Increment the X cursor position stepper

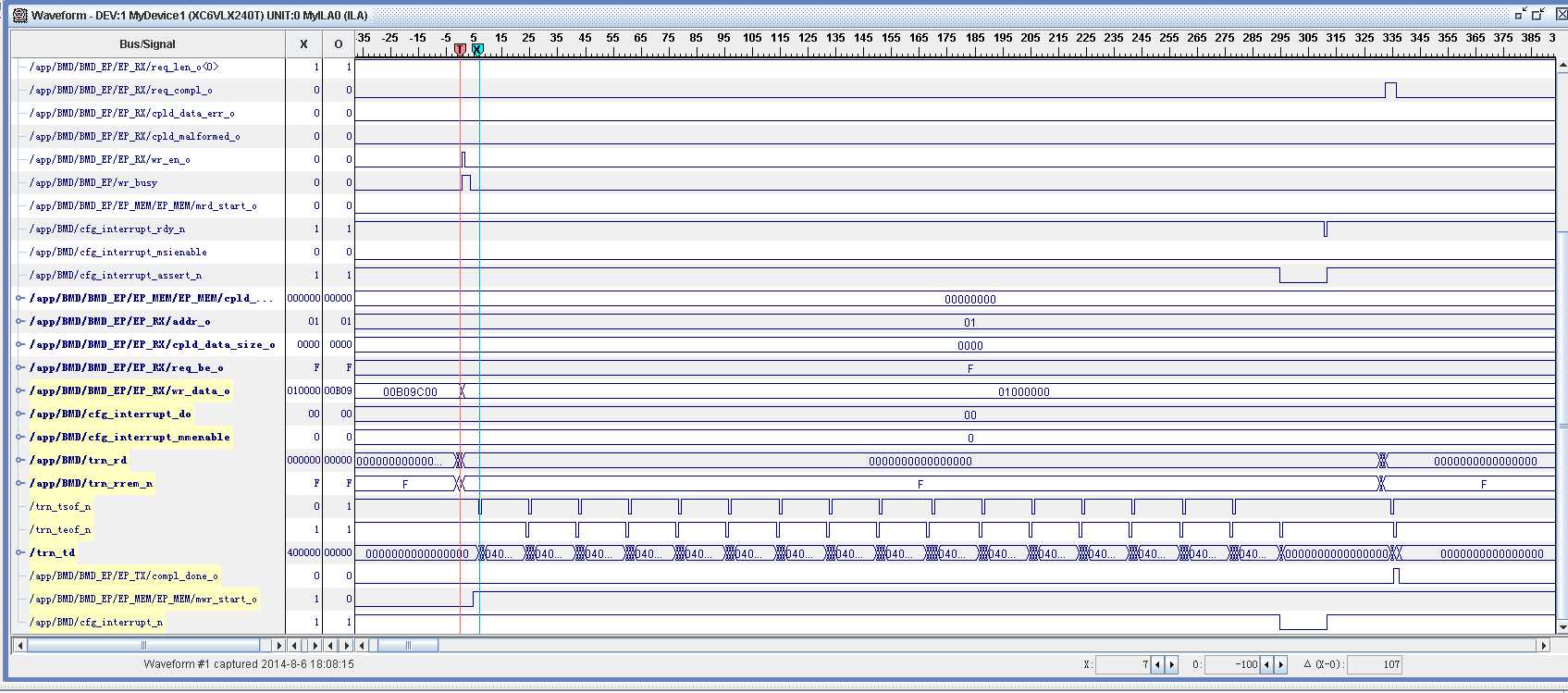coord(1171,664)
